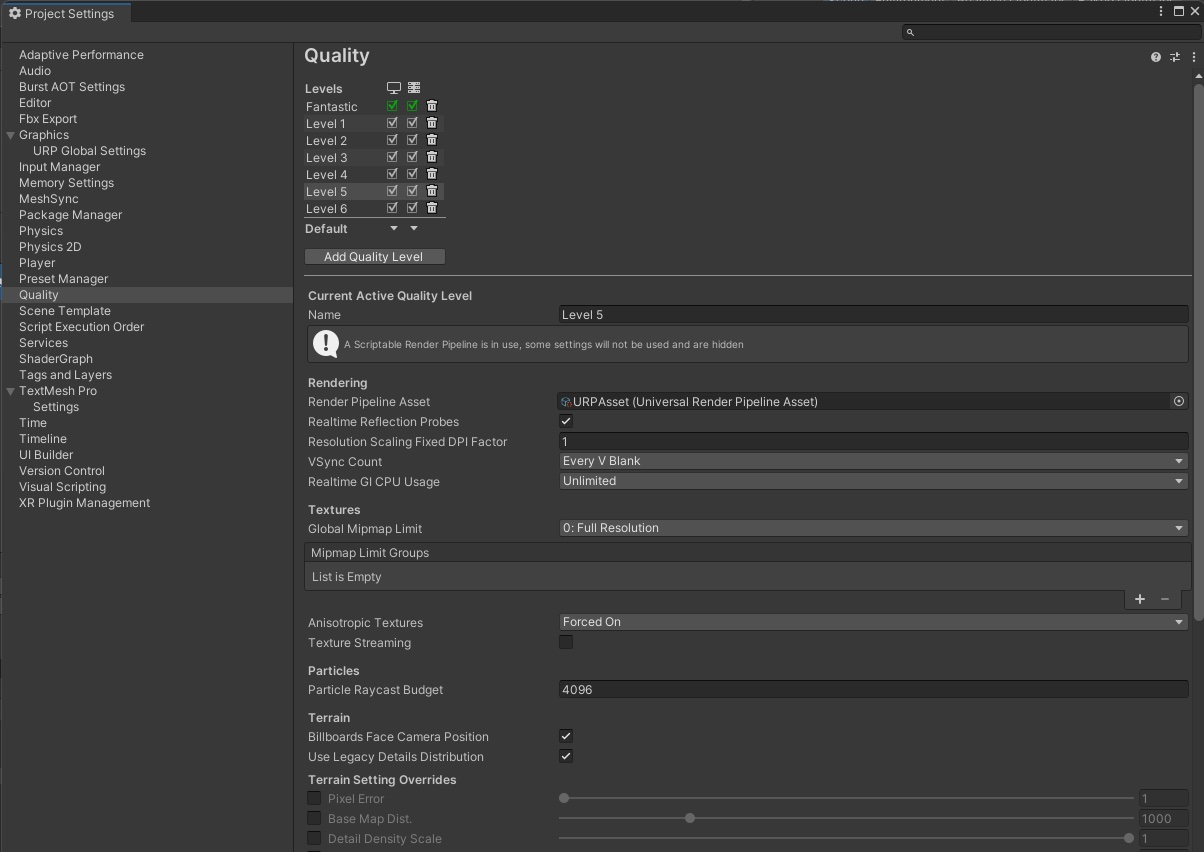The width and height of the screenshot is (1204, 852).
Task: Select the Level 2 quality row
Action: pyautogui.click(x=327, y=141)
